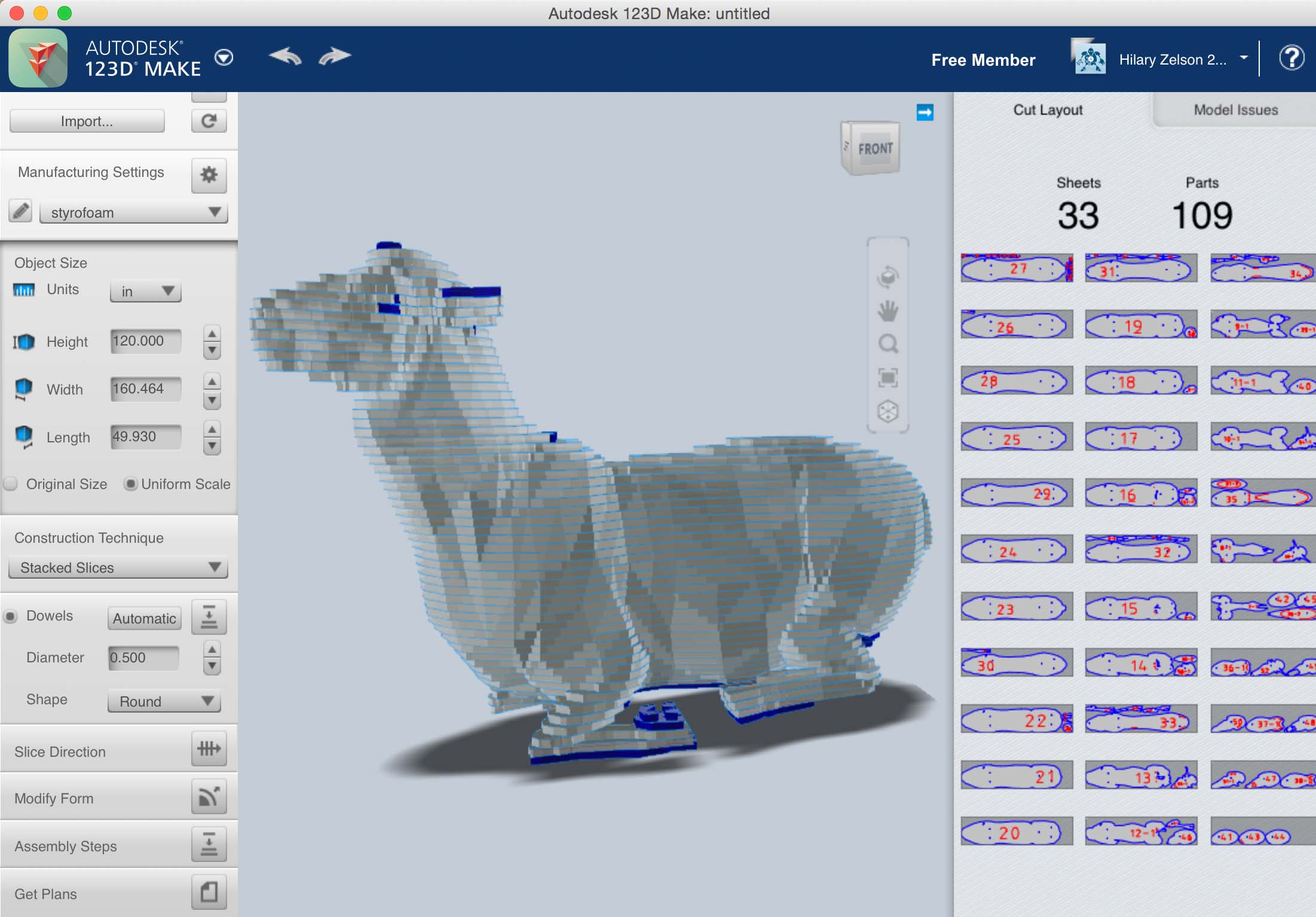Select the pan hand tool
This screenshot has height=917, width=1316.
pos(887,310)
